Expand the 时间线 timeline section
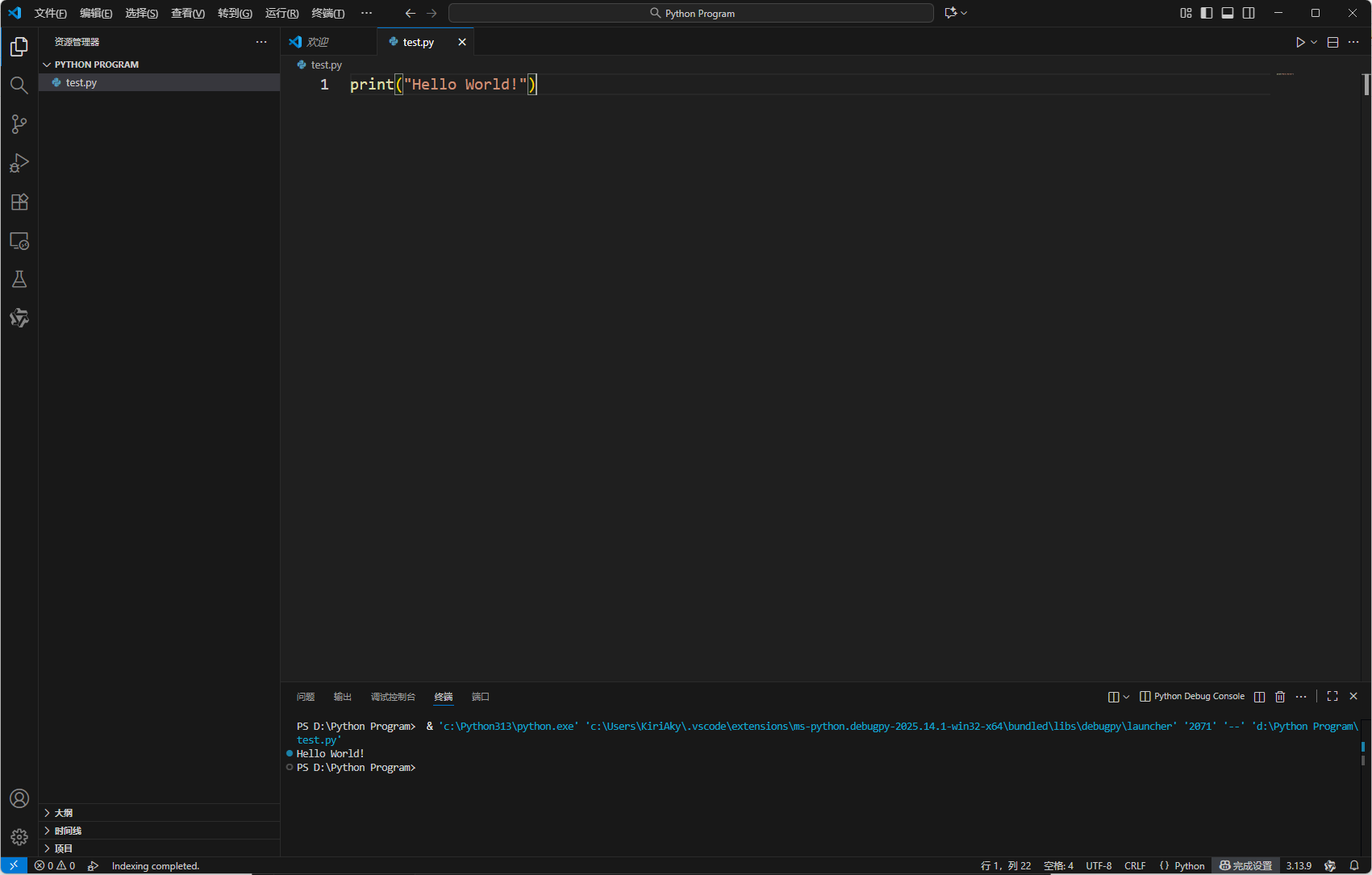This screenshot has height=875, width=1372. pos(68,831)
